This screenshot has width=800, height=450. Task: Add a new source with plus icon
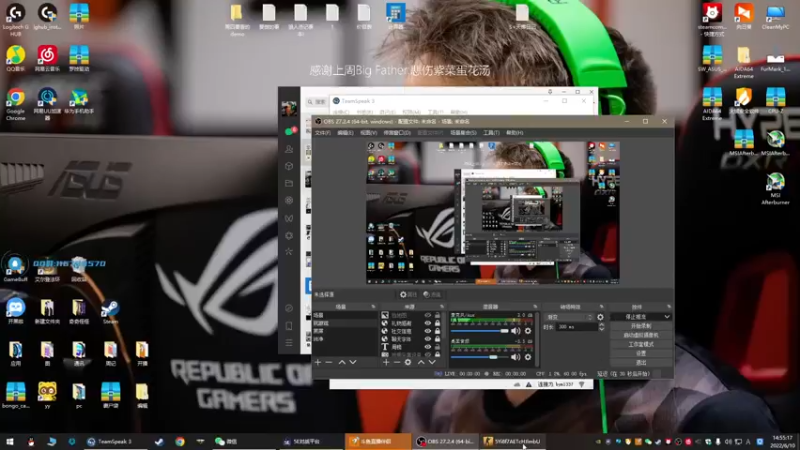(x=386, y=362)
